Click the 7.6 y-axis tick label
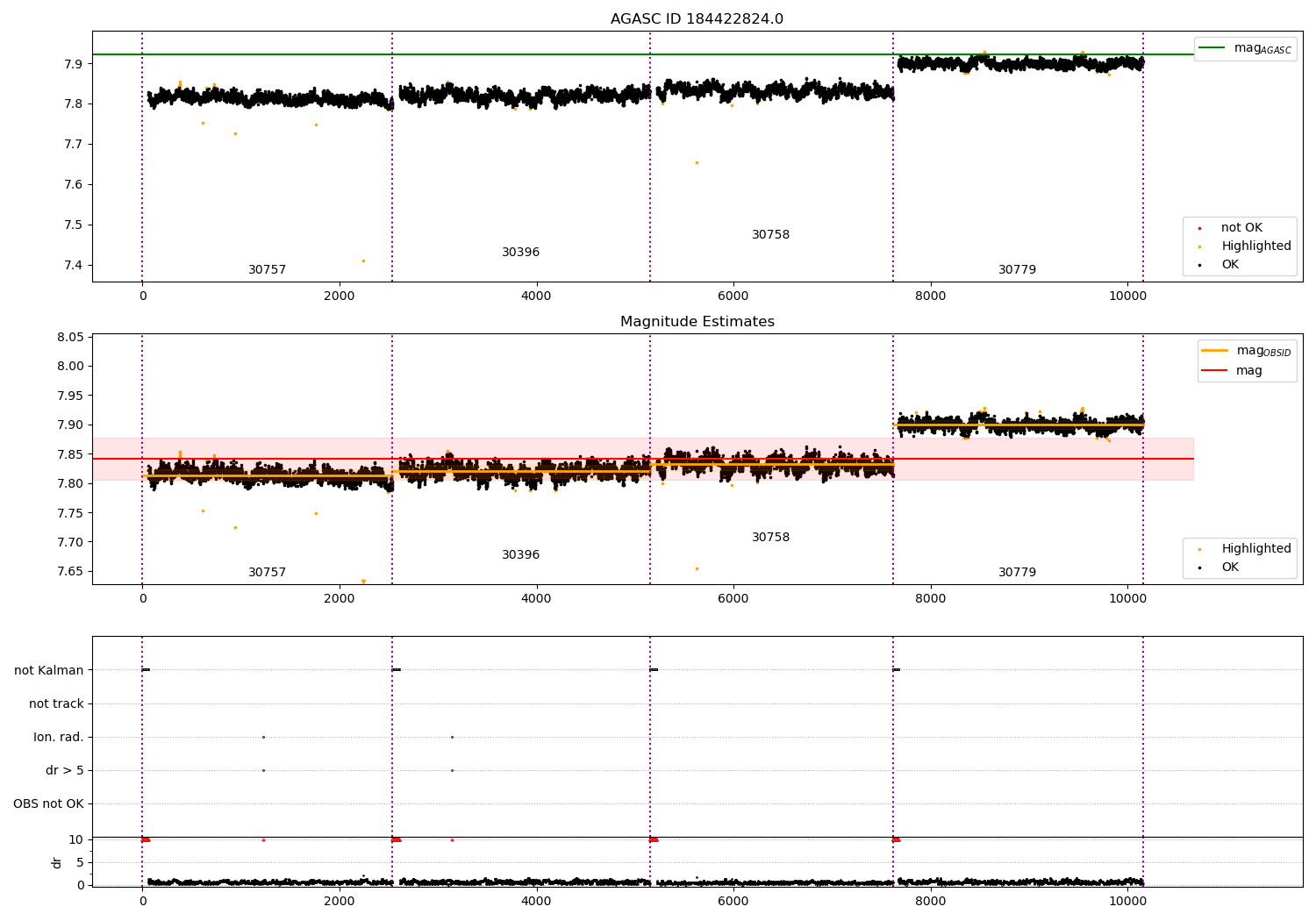The height and width of the screenshot is (921, 1316). (74, 185)
